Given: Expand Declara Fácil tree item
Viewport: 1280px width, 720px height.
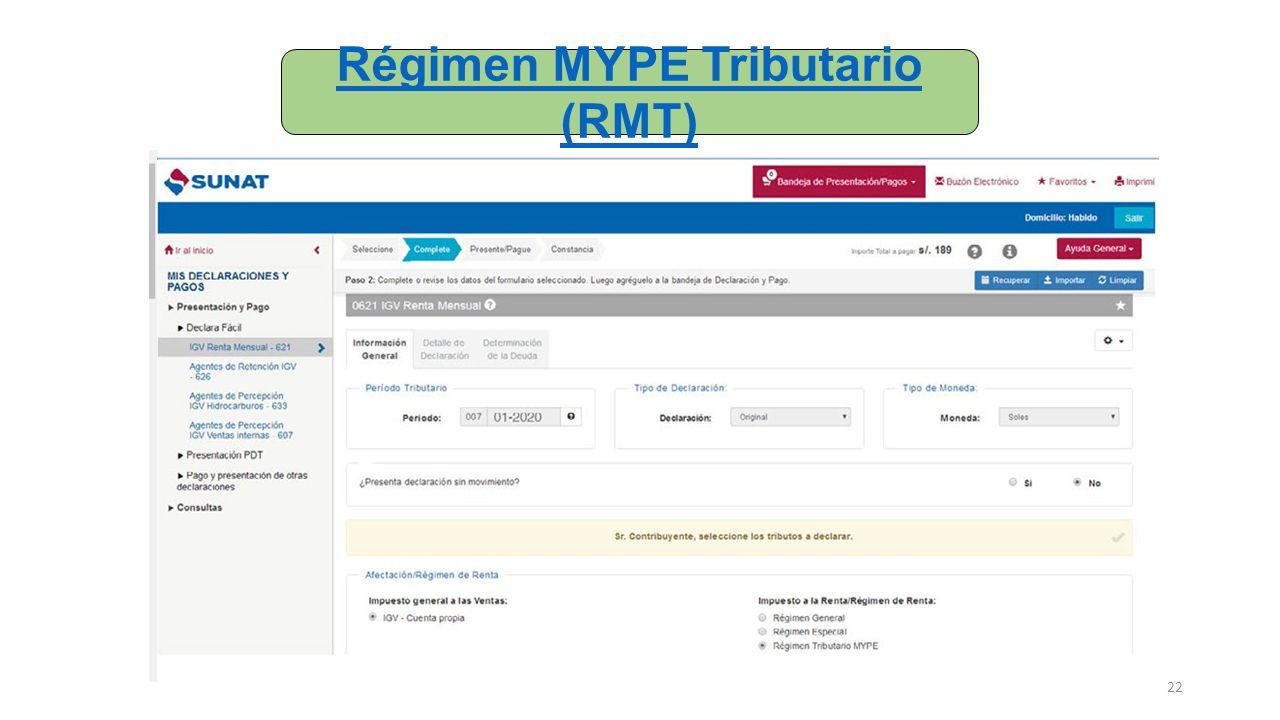Looking at the screenshot, I should [x=210, y=328].
